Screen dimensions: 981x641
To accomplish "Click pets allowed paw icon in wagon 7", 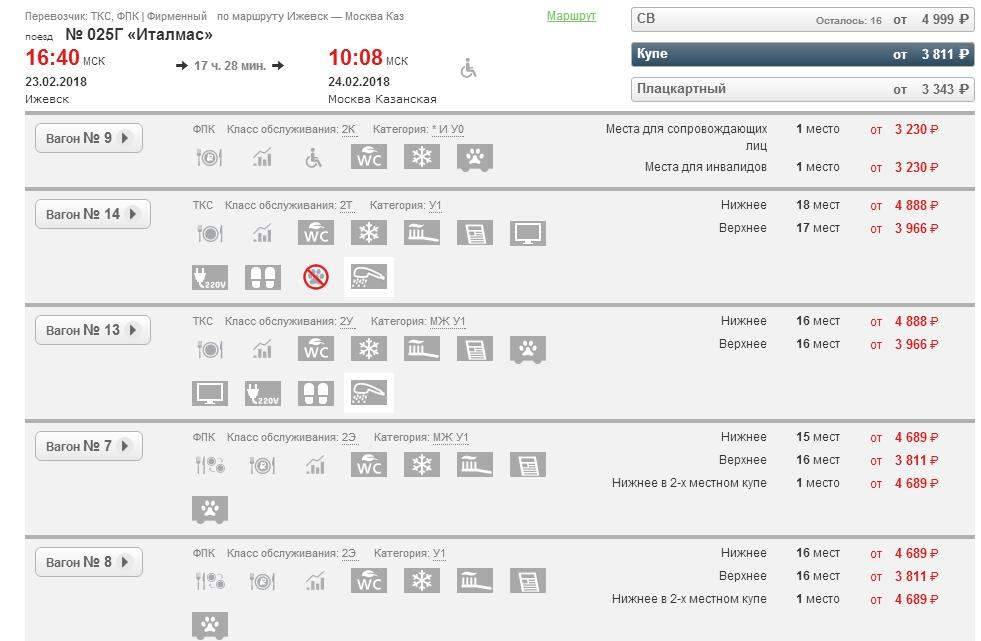I will 210,510.
